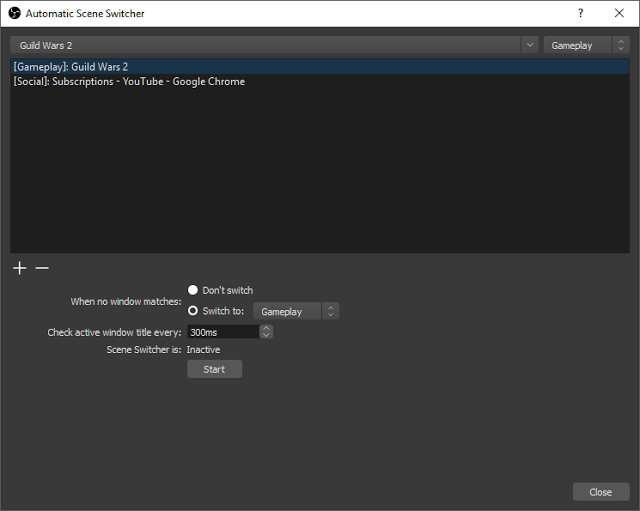Screen dimensions: 640x511
Task: Click the 300ms interval input field
Action: 223,332
